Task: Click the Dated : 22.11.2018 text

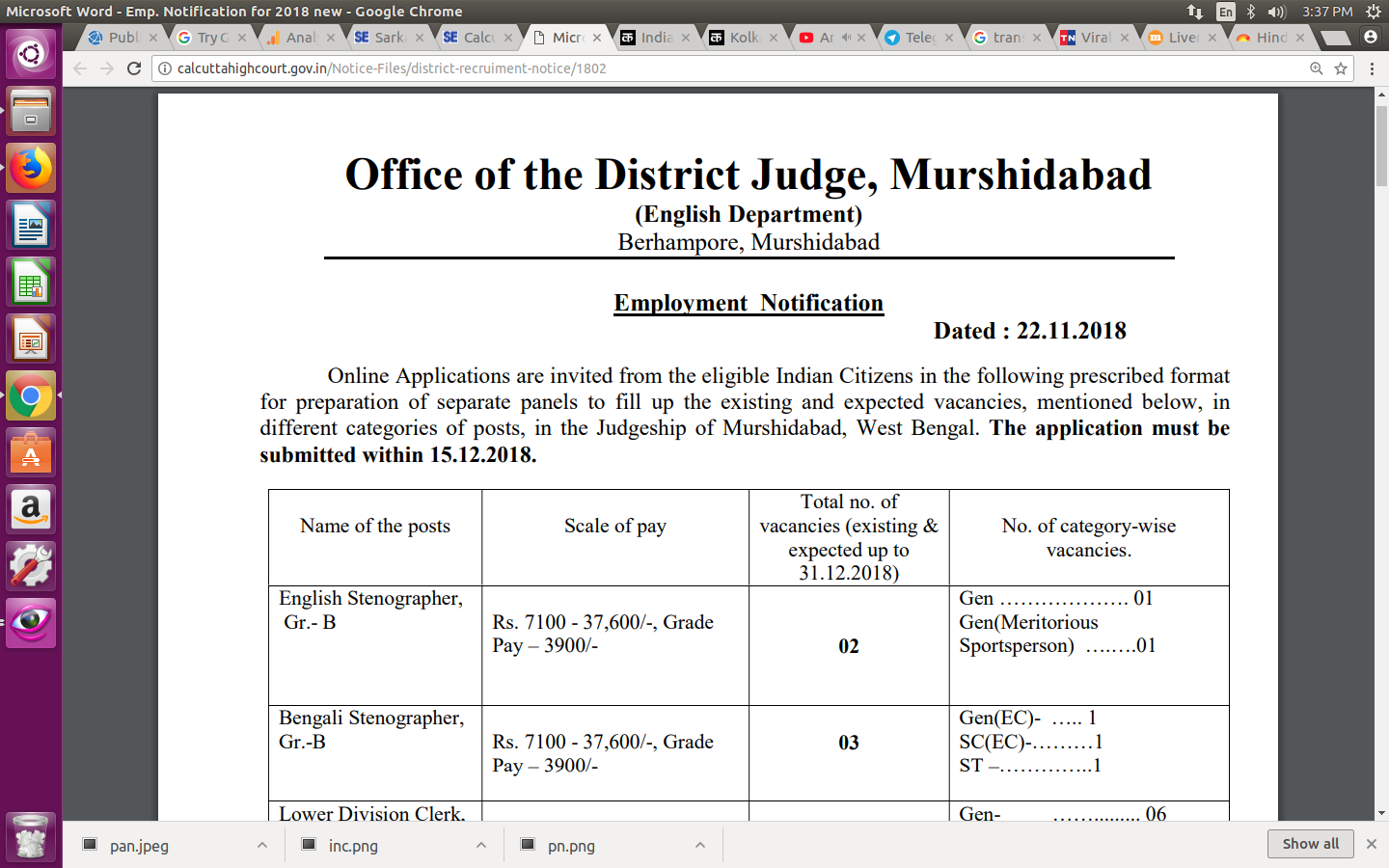Action: pyautogui.click(x=1029, y=331)
